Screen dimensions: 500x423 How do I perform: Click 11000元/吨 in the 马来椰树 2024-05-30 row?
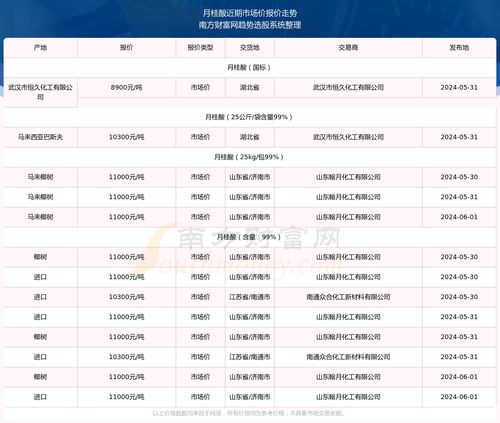pos(126,177)
